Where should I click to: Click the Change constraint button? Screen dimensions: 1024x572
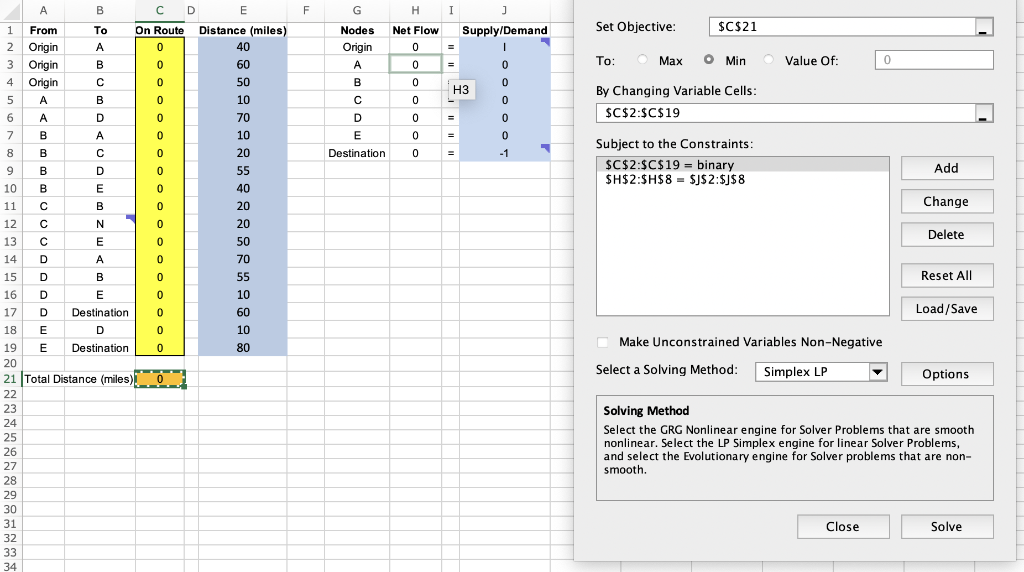tap(947, 201)
